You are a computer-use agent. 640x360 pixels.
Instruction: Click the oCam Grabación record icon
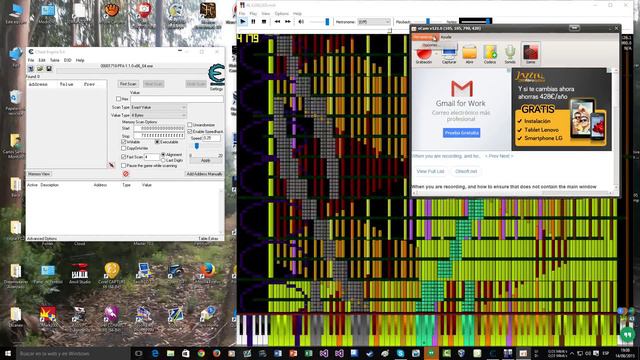424,55
